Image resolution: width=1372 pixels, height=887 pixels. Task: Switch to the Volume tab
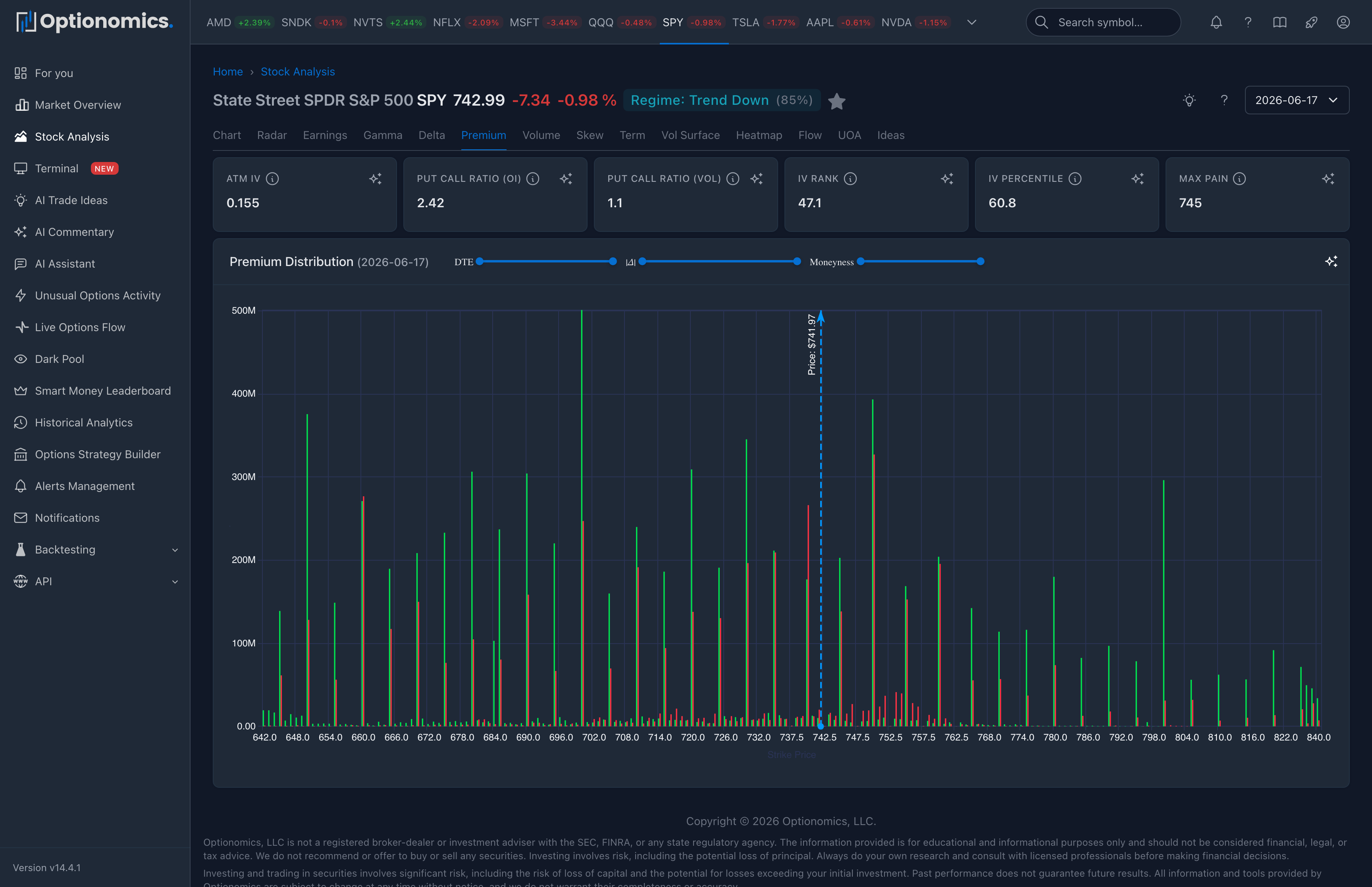coord(541,135)
